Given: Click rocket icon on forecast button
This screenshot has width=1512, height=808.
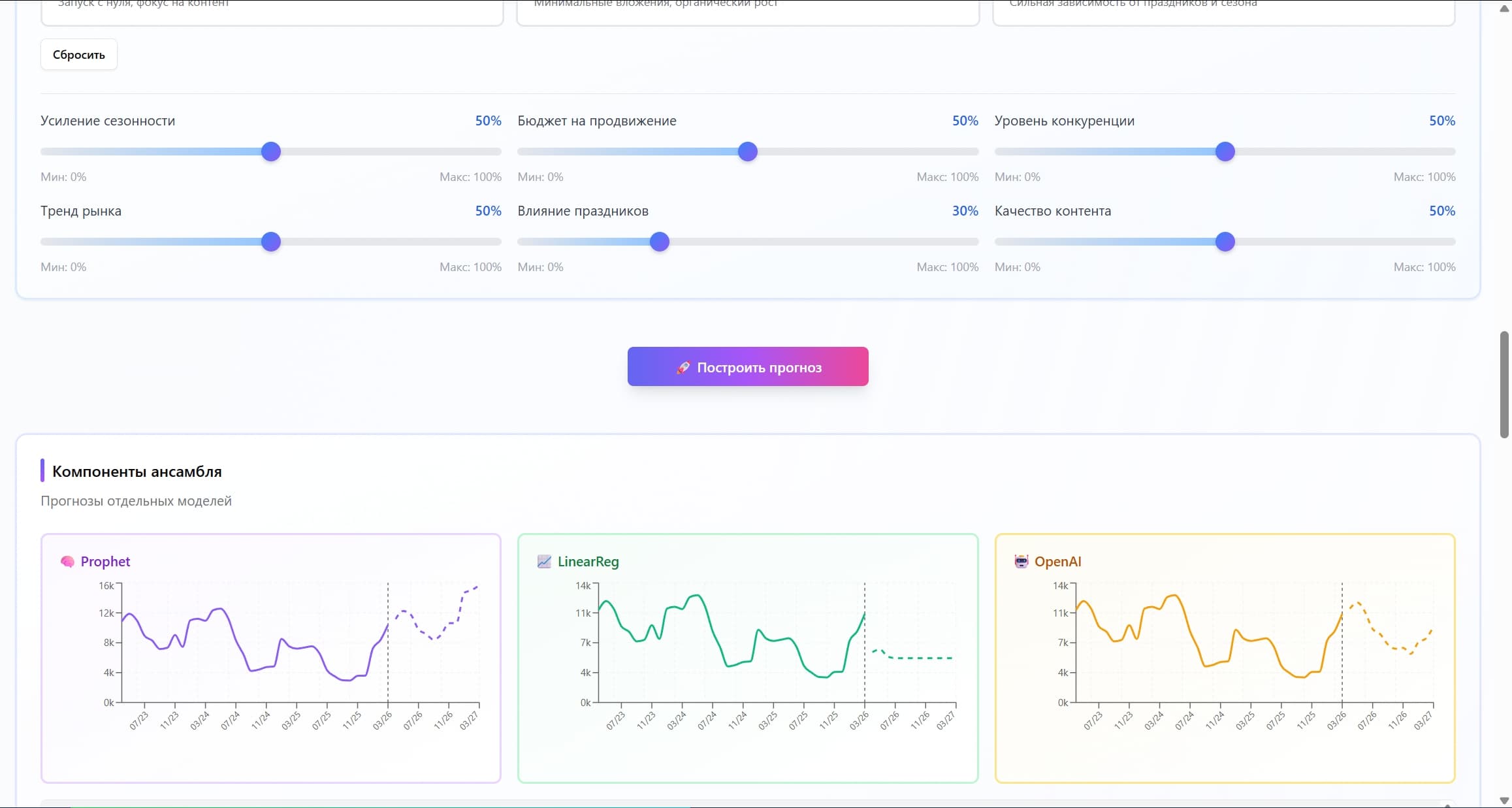Looking at the screenshot, I should [683, 367].
